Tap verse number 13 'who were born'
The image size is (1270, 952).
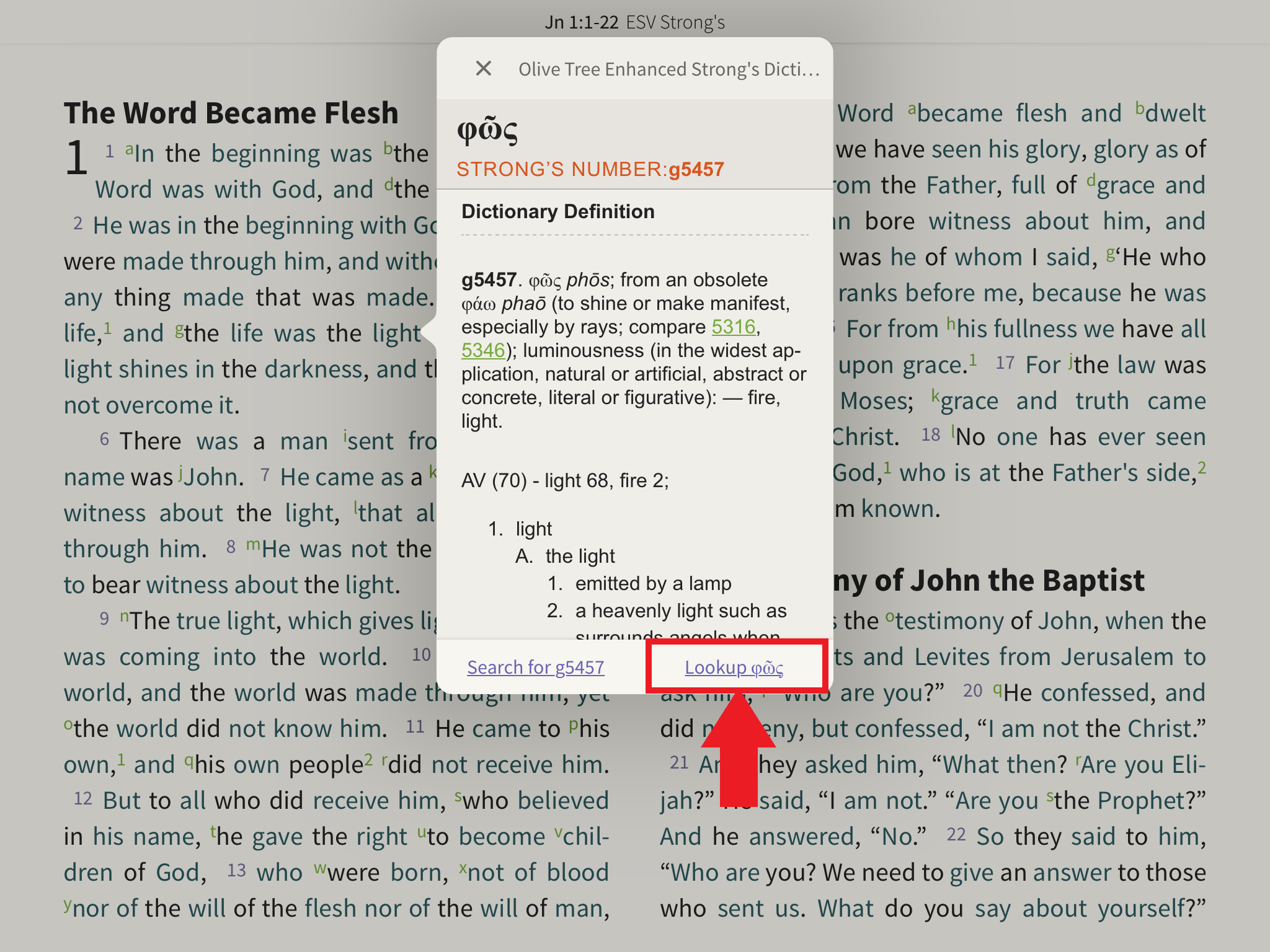point(236,870)
